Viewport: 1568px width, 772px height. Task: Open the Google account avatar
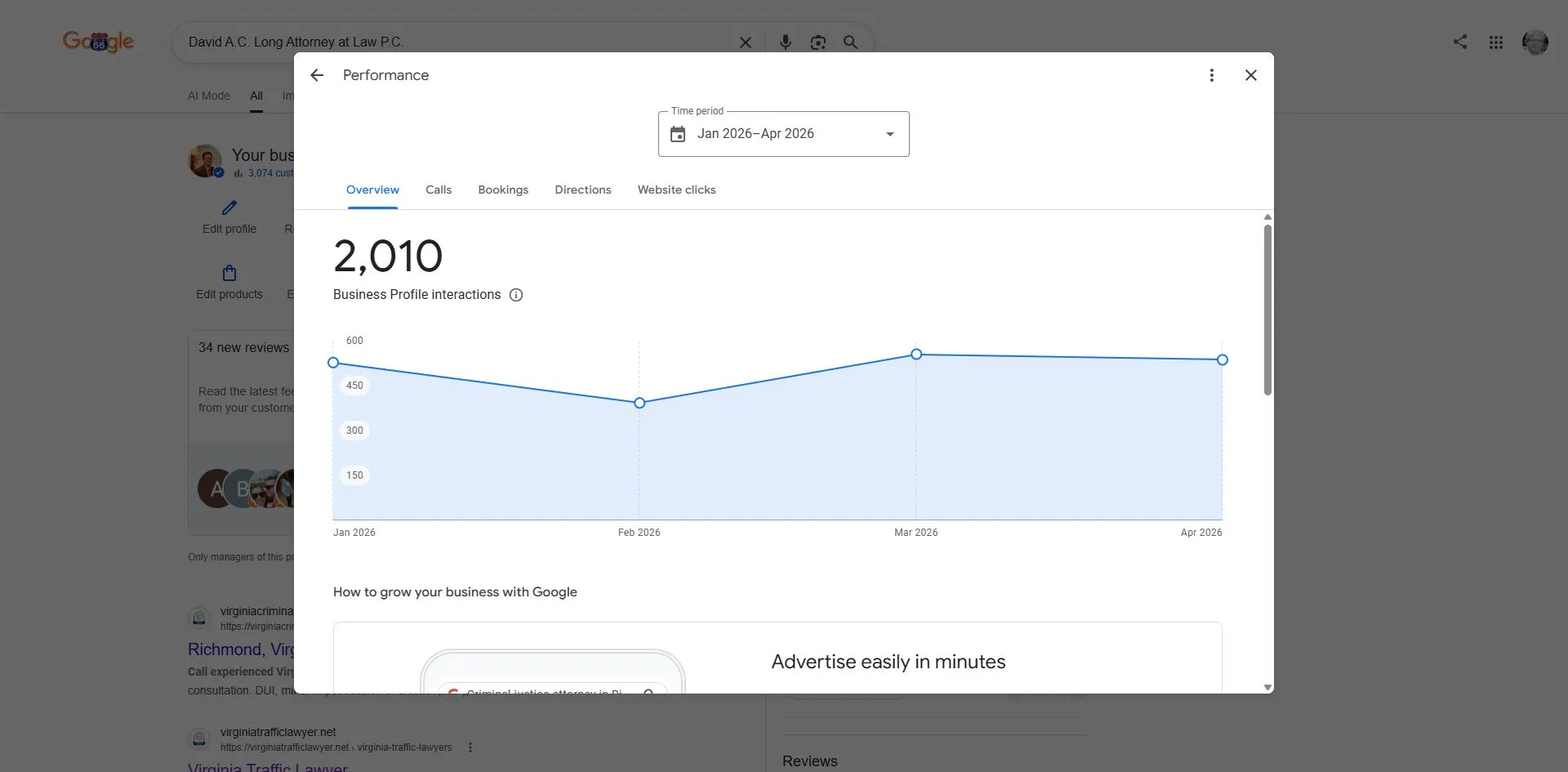[1535, 42]
